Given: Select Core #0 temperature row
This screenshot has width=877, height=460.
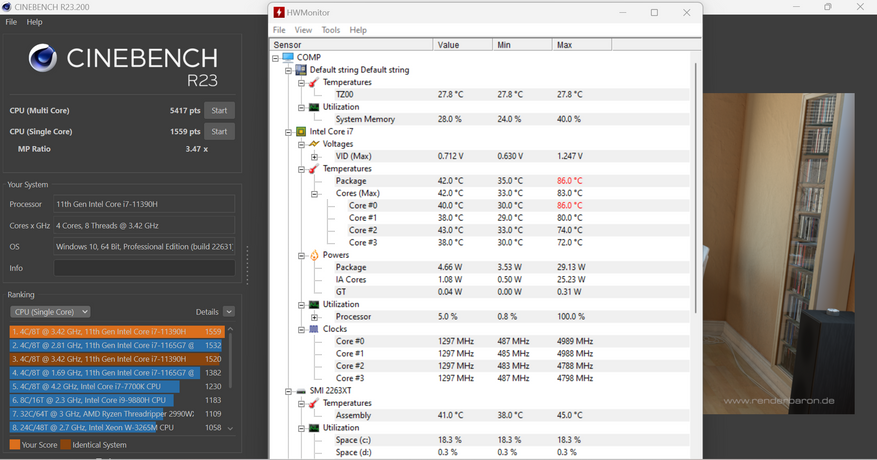Looking at the screenshot, I should [x=481, y=205].
